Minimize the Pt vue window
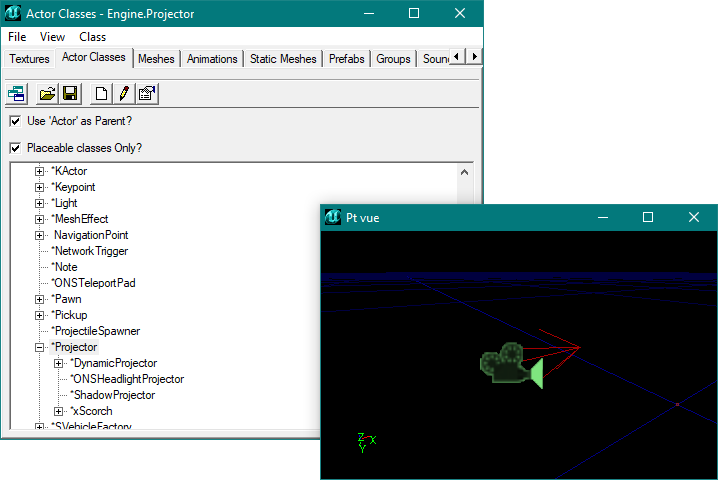The width and height of the screenshot is (718, 480). [x=603, y=217]
